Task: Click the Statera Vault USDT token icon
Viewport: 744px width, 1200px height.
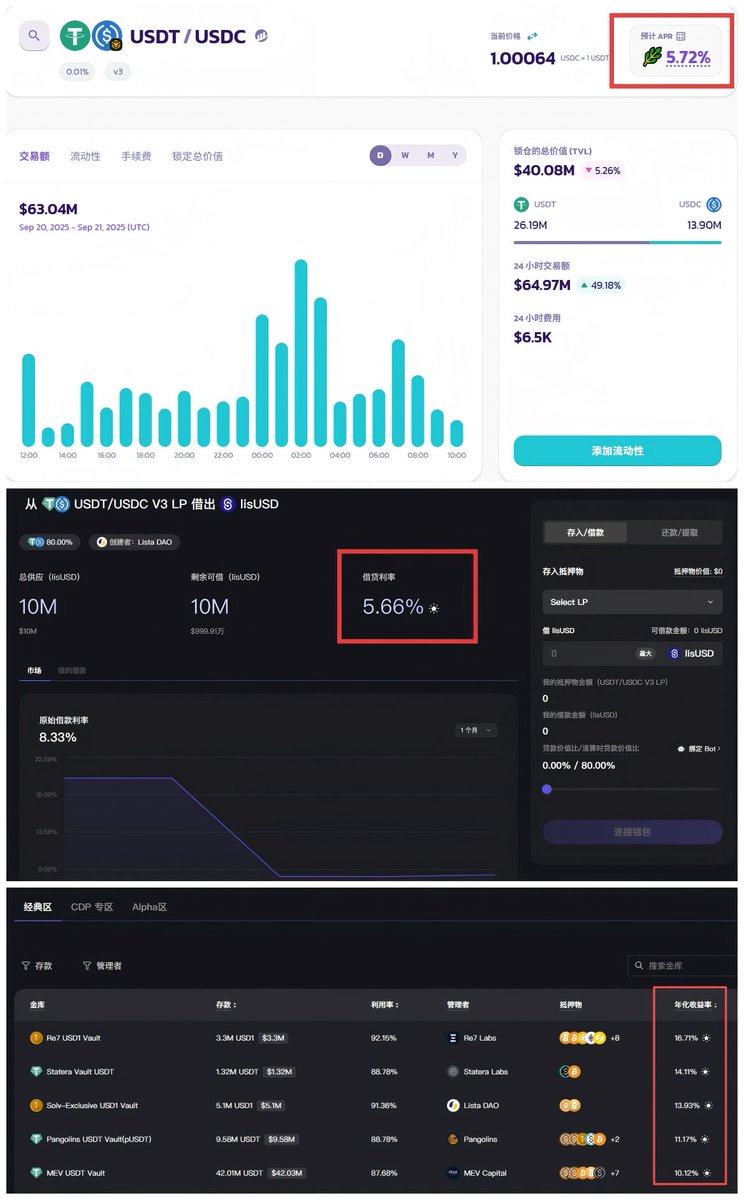Action: [36, 1072]
